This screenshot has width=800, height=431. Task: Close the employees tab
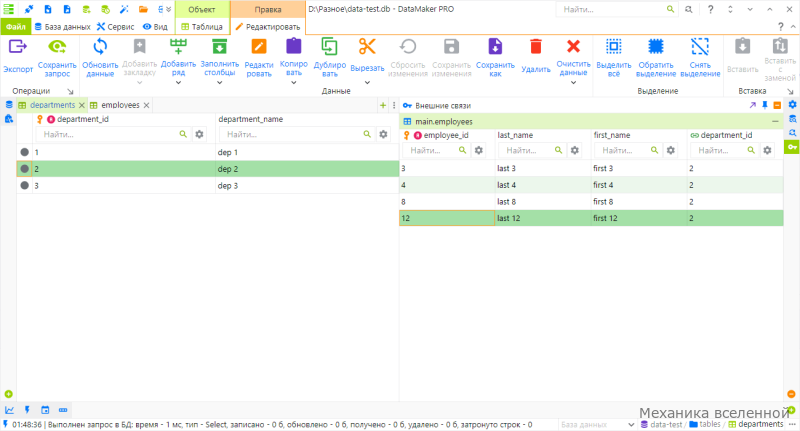(146, 105)
